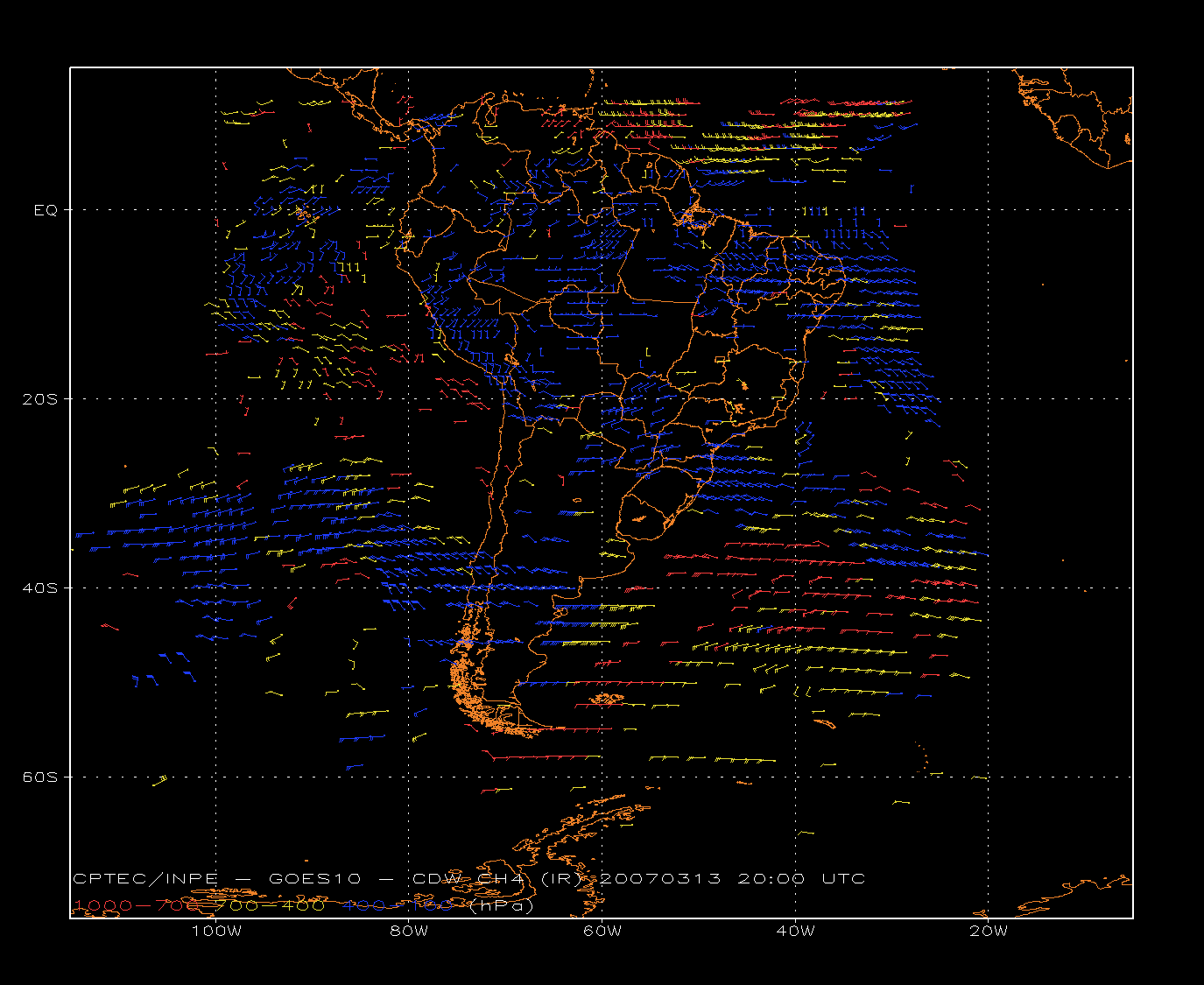Click the '20070313' date text

pyautogui.click(x=662, y=878)
